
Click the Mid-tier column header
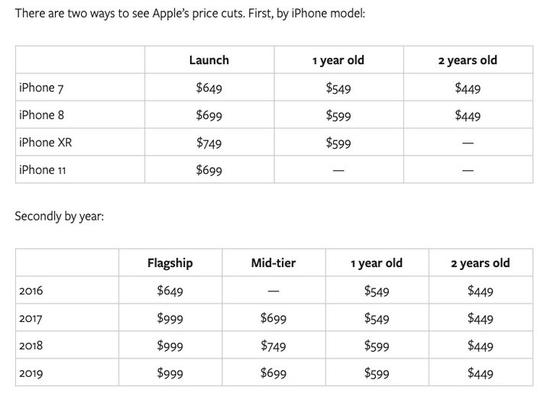click(273, 263)
